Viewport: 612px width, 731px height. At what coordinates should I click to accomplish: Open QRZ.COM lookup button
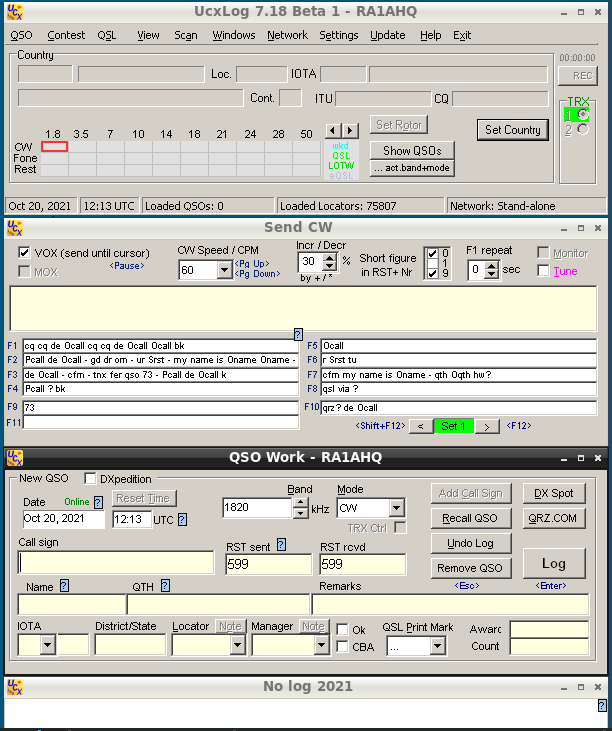pyautogui.click(x=552, y=518)
